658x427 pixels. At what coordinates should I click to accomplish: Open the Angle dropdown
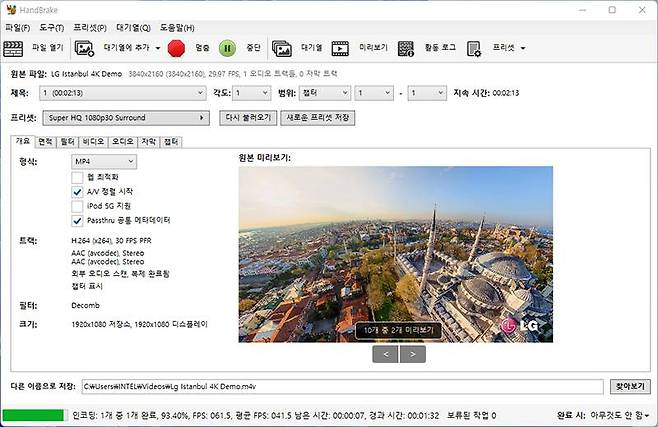coord(252,93)
